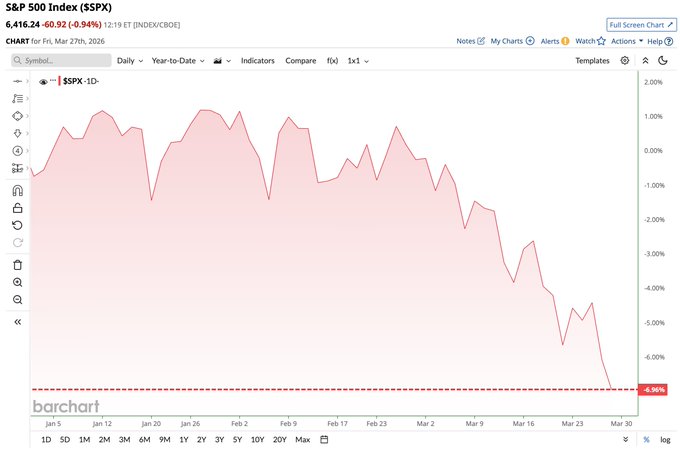Select the arrow annotation tool

17,133
